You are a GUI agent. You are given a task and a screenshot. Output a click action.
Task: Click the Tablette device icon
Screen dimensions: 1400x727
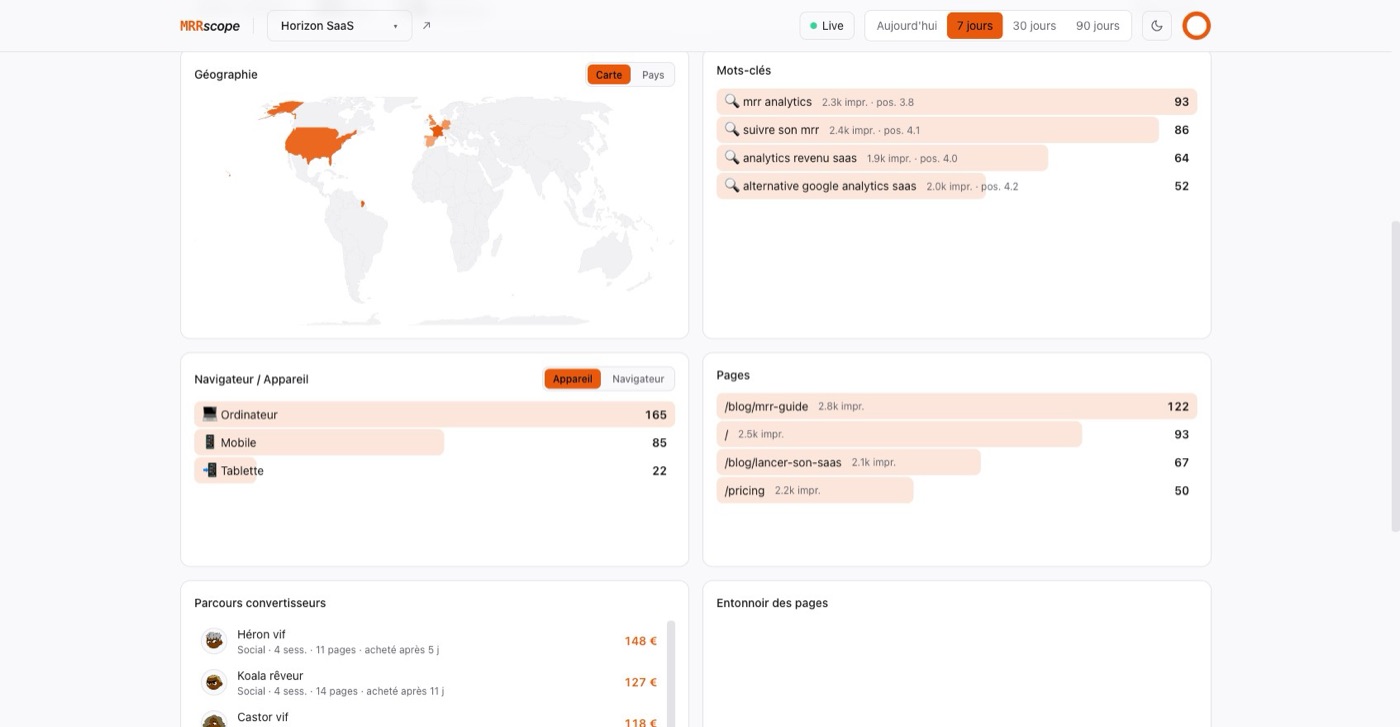click(x=210, y=470)
